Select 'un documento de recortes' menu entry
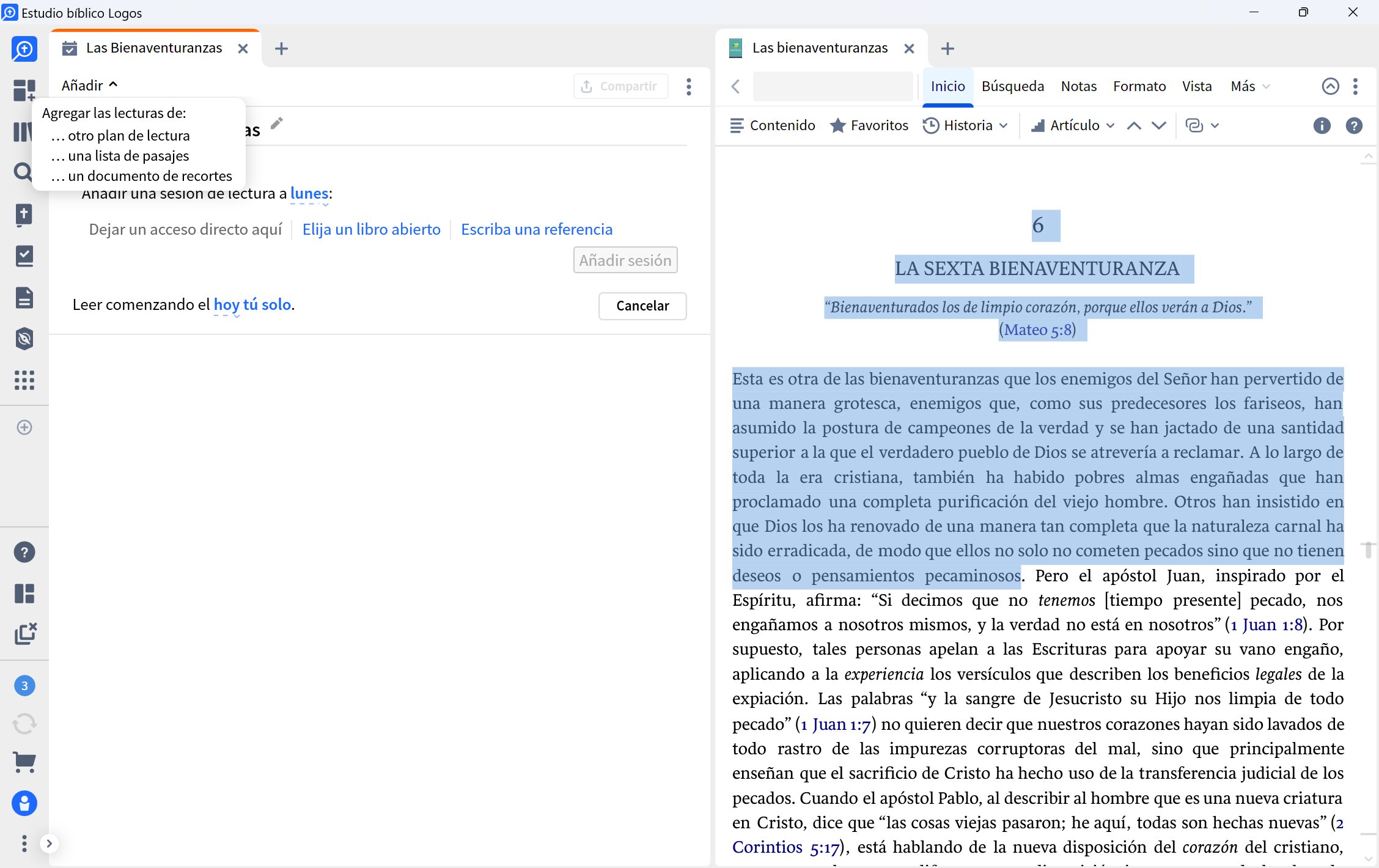Viewport: 1379px width, 868px height. (141, 176)
